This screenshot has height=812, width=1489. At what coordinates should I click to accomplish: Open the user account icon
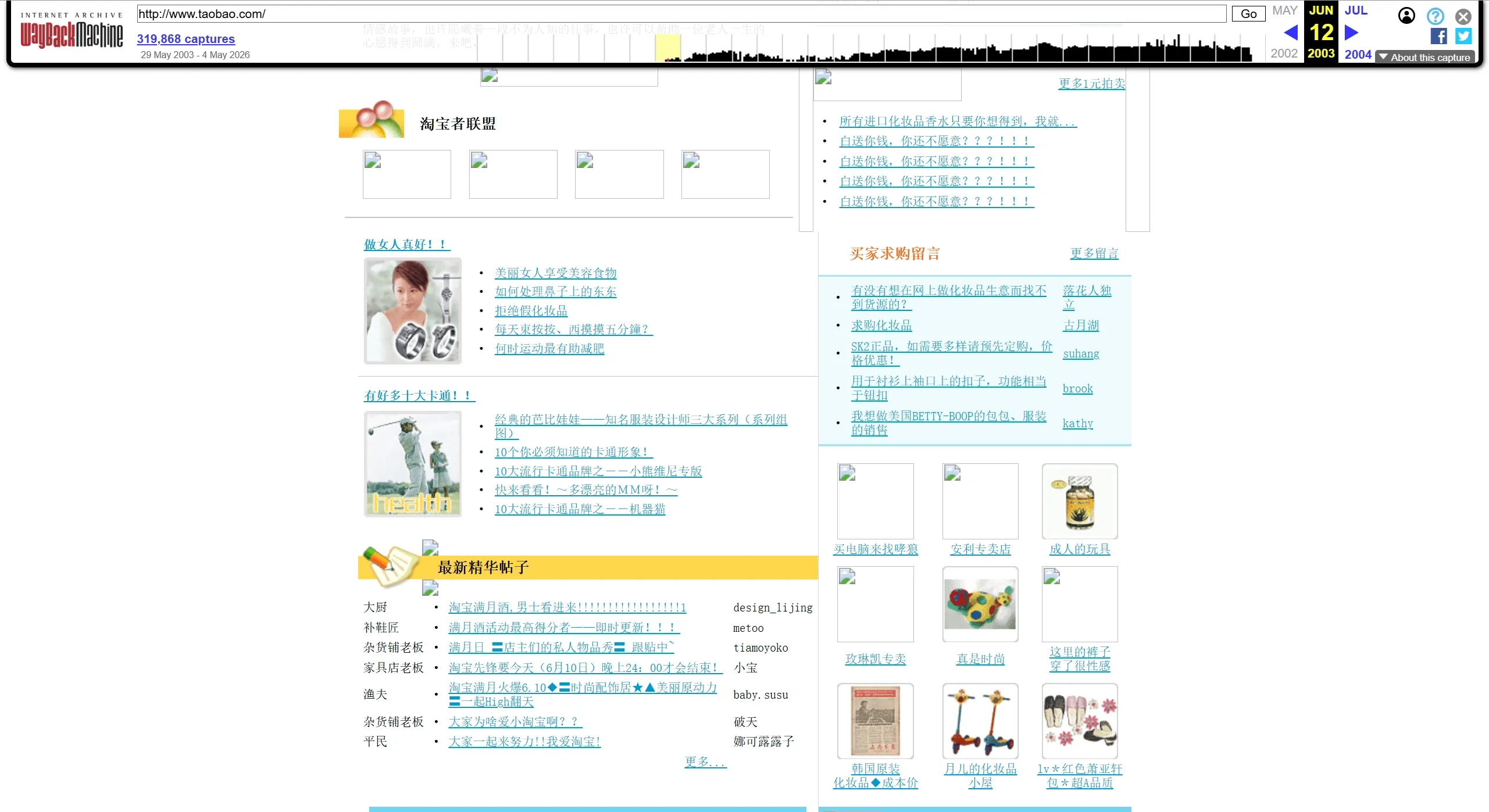point(1406,16)
